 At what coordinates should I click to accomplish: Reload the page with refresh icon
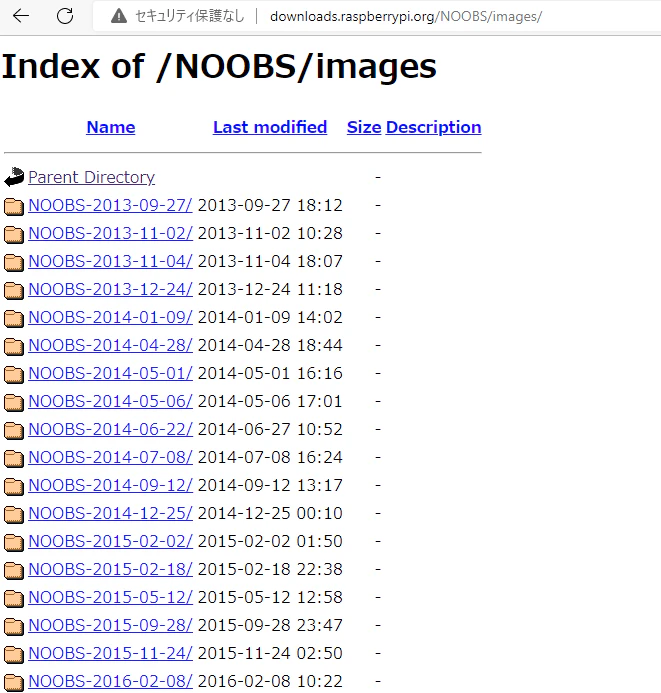(65, 16)
